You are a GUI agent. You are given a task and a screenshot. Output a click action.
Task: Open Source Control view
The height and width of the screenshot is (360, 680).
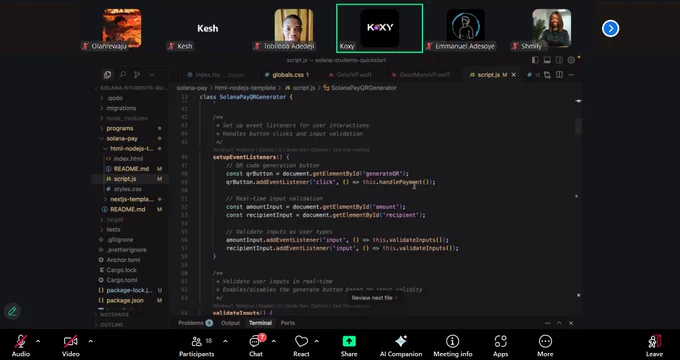[x=137, y=75]
